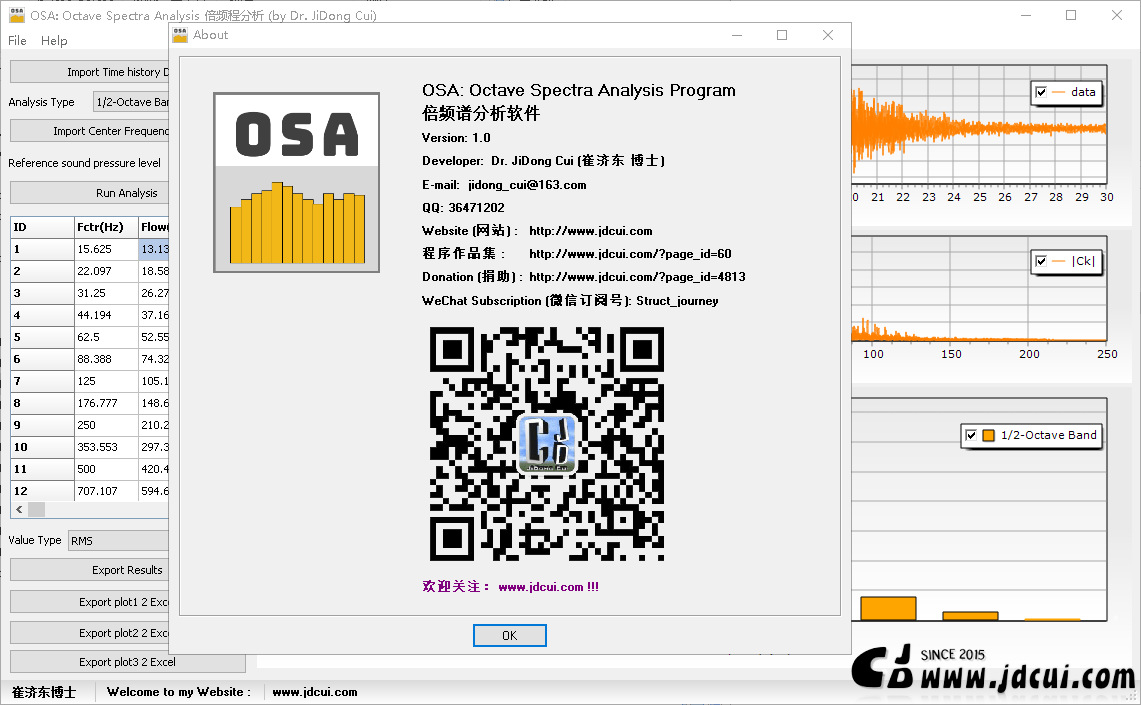Click the OSA logo image in About
This screenshot has width=1141, height=705.
tap(296, 183)
